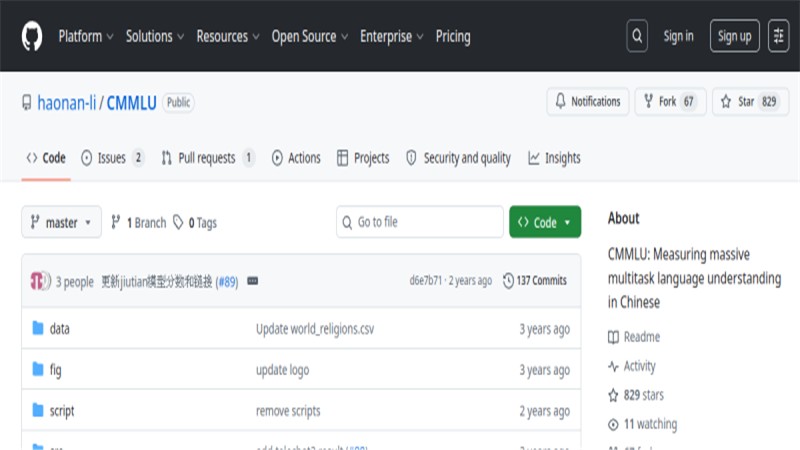The width and height of the screenshot is (800, 450).
Task: Open 'remove scripts' commit message
Action: click(288, 411)
